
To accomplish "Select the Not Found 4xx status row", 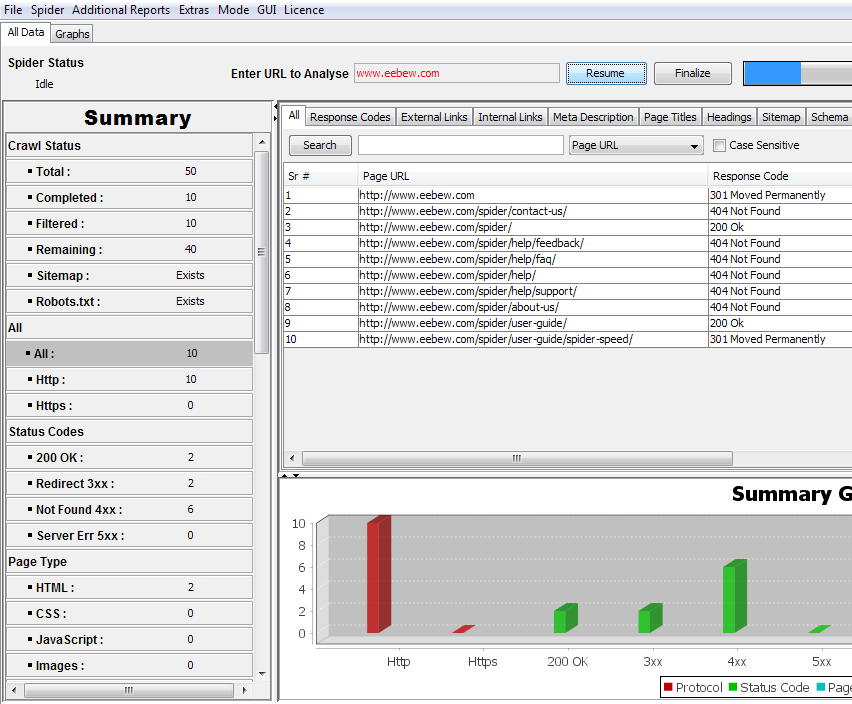I will click(129, 510).
